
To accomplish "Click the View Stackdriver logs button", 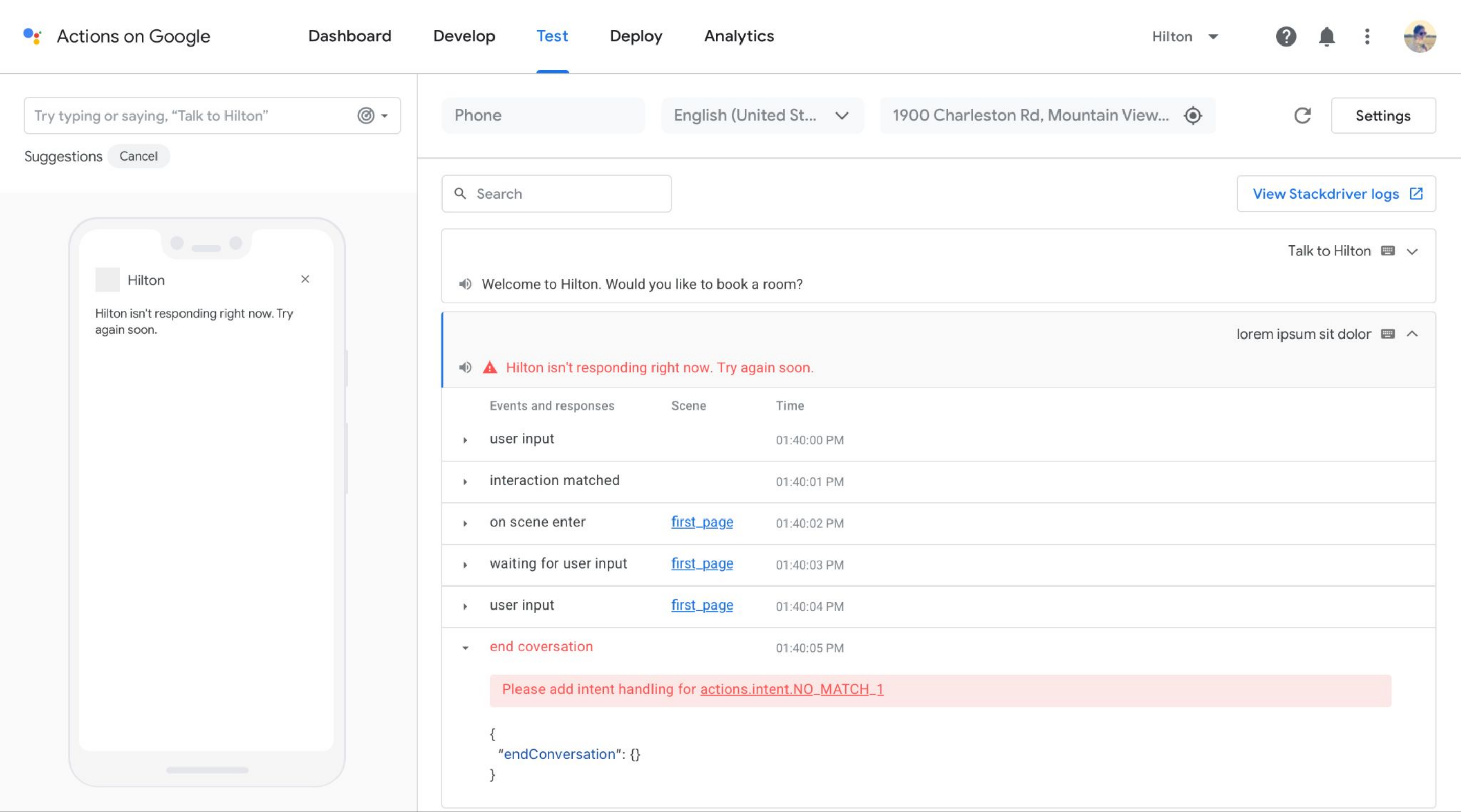I will (x=1336, y=194).
